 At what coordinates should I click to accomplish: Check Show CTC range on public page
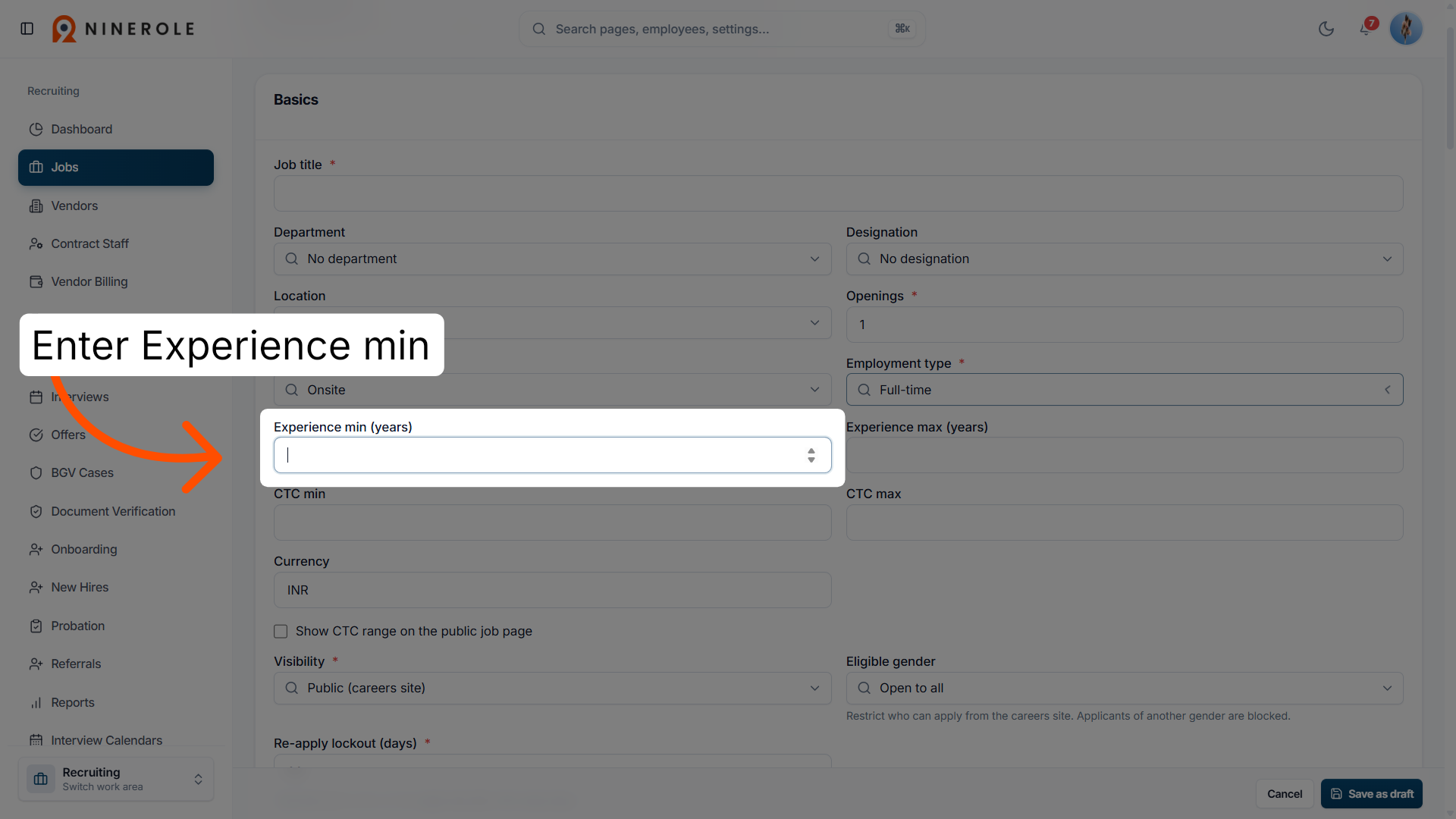[281, 631]
